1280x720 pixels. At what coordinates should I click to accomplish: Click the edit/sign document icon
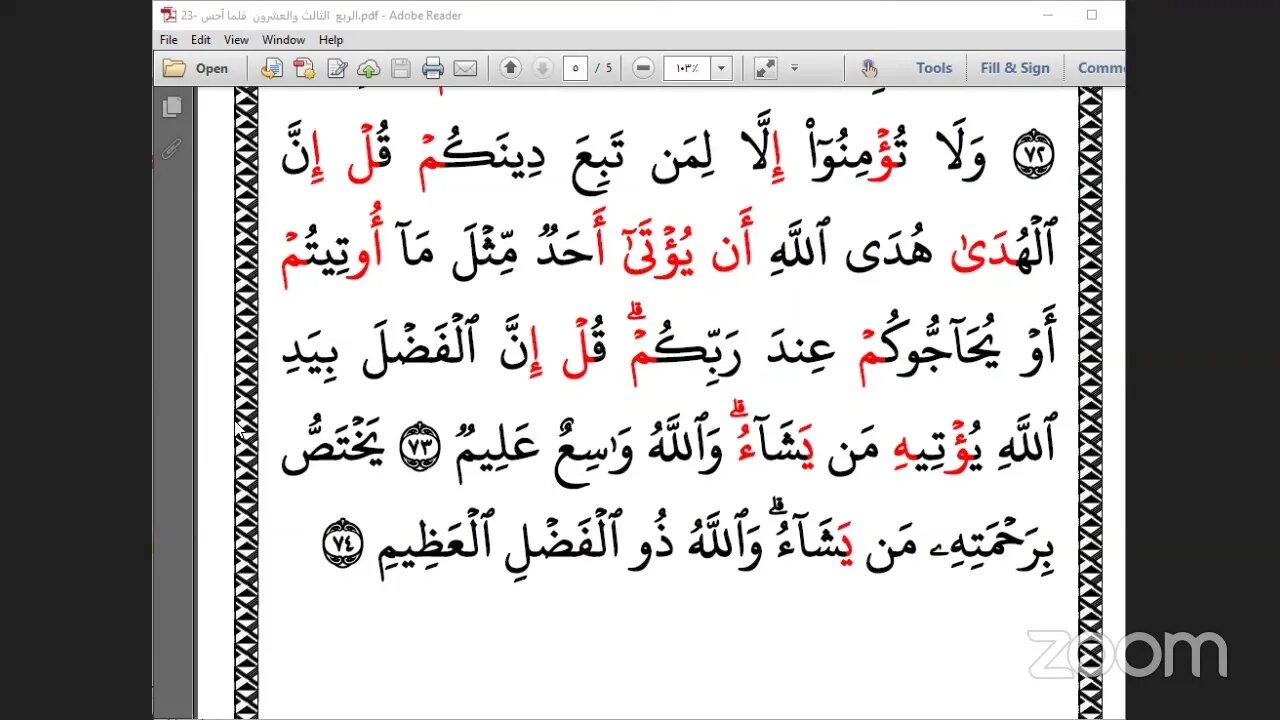click(x=337, y=68)
